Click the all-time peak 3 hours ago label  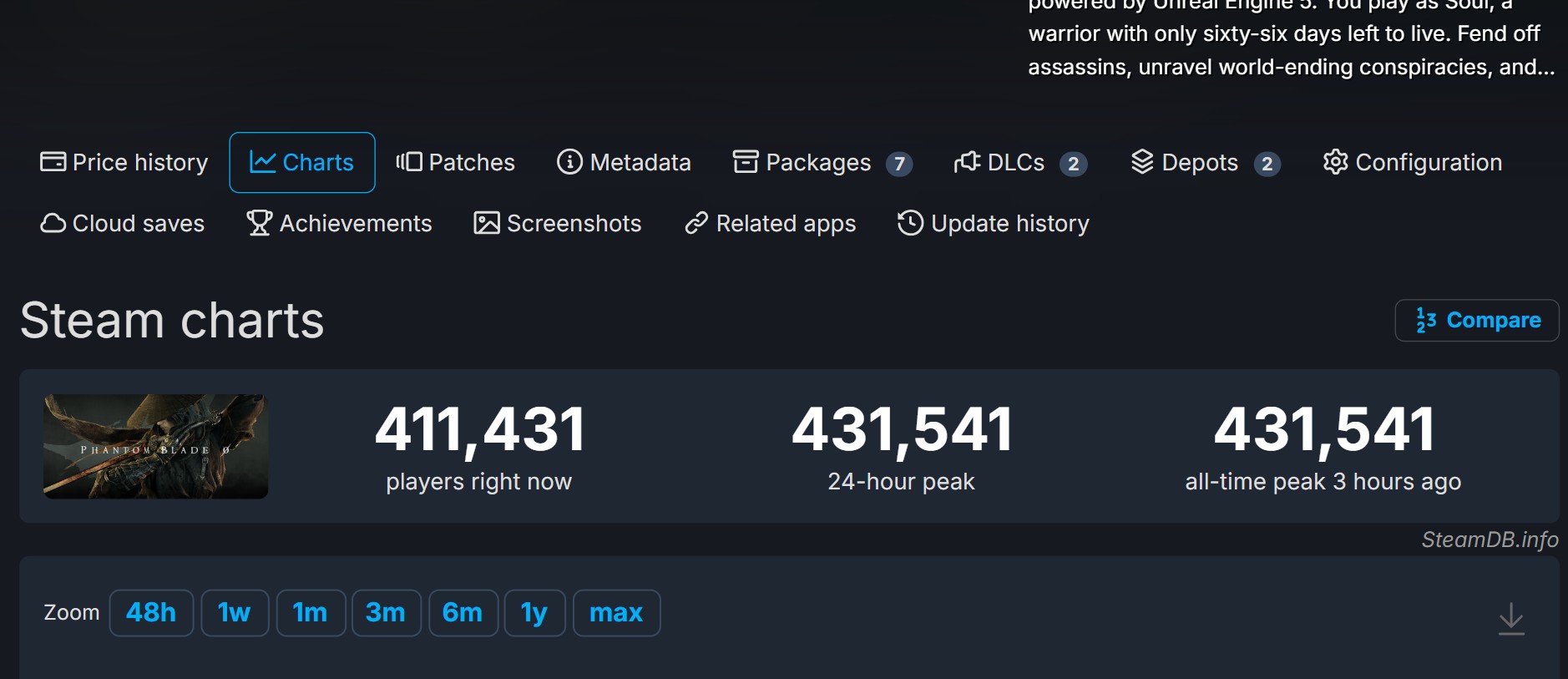pos(1323,482)
